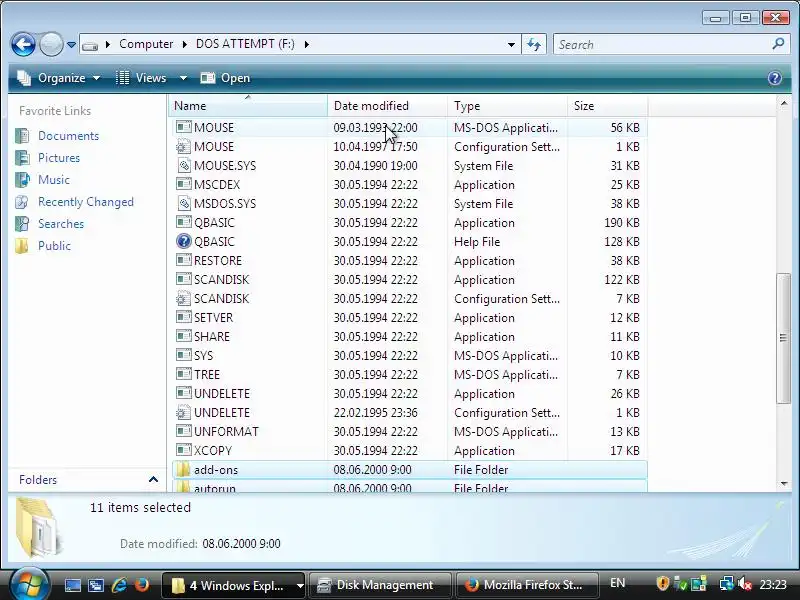Sort by the Size column header
Screen dimensions: 800x600
click(607, 106)
